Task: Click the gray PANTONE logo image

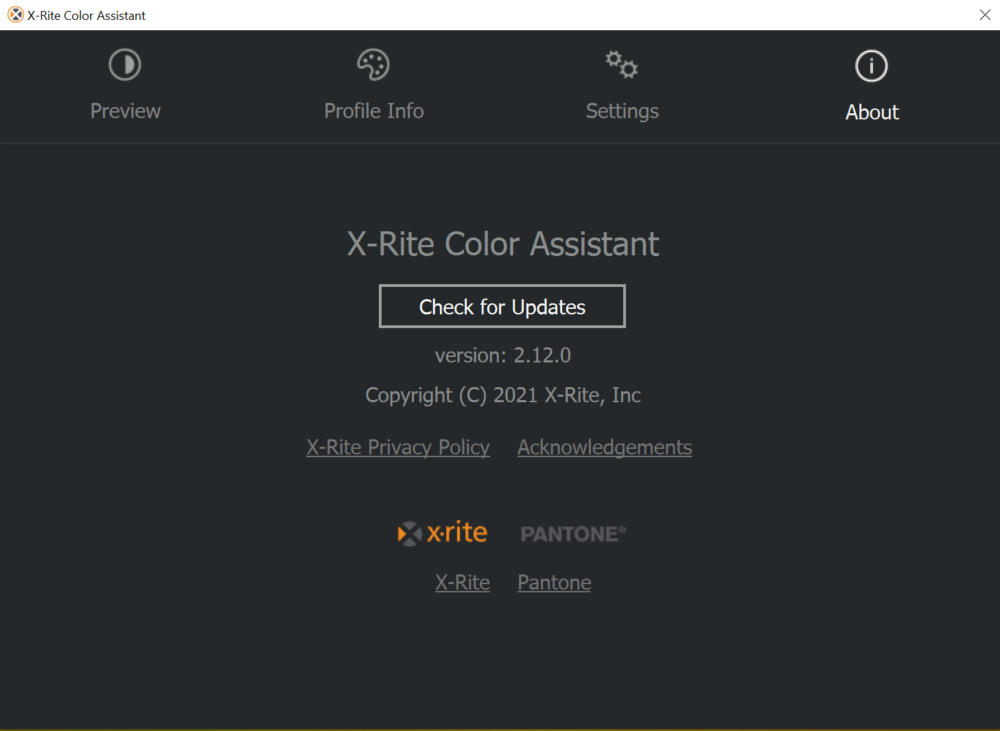Action: coord(573,534)
